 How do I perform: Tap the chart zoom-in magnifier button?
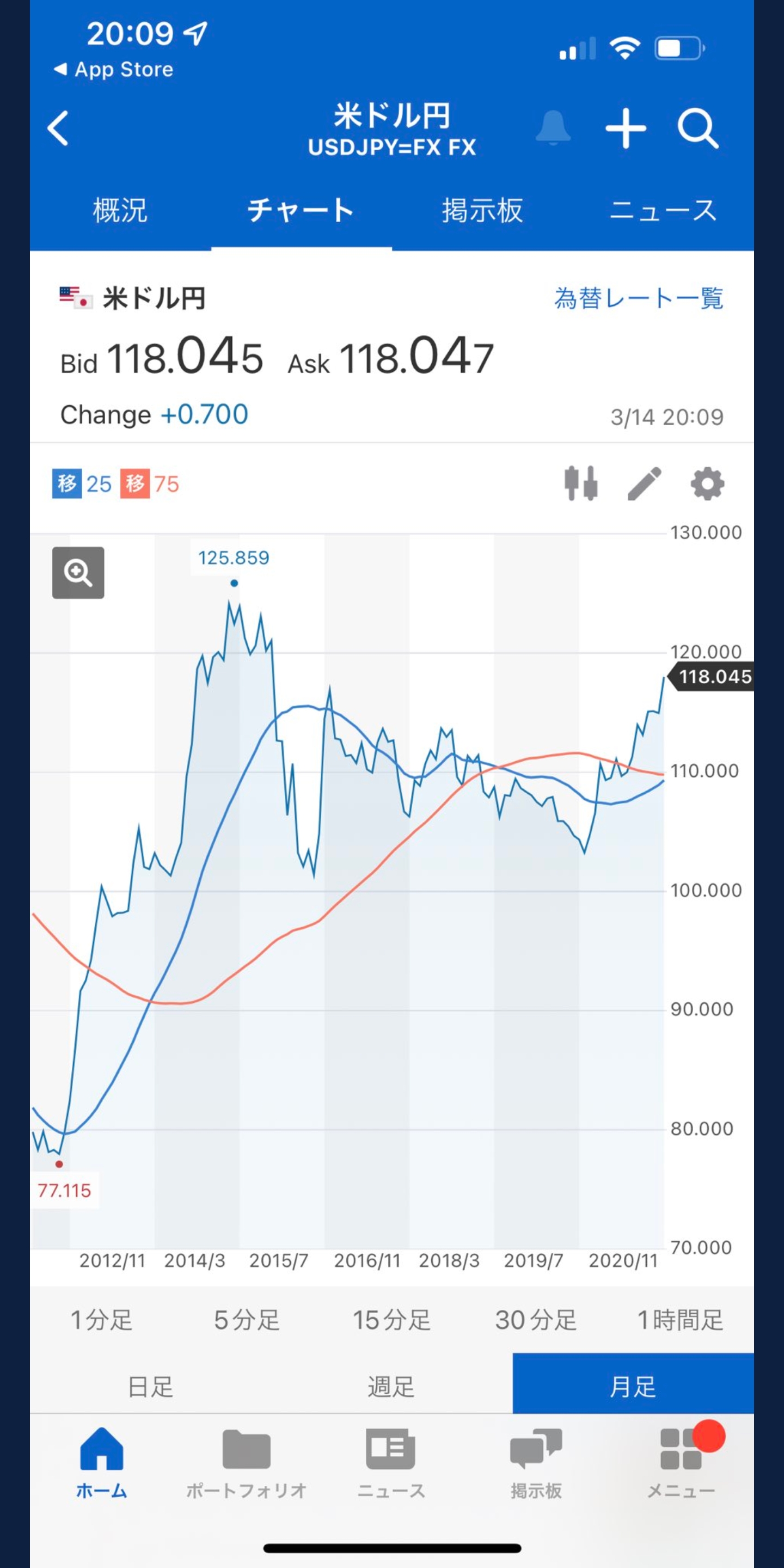[x=78, y=572]
